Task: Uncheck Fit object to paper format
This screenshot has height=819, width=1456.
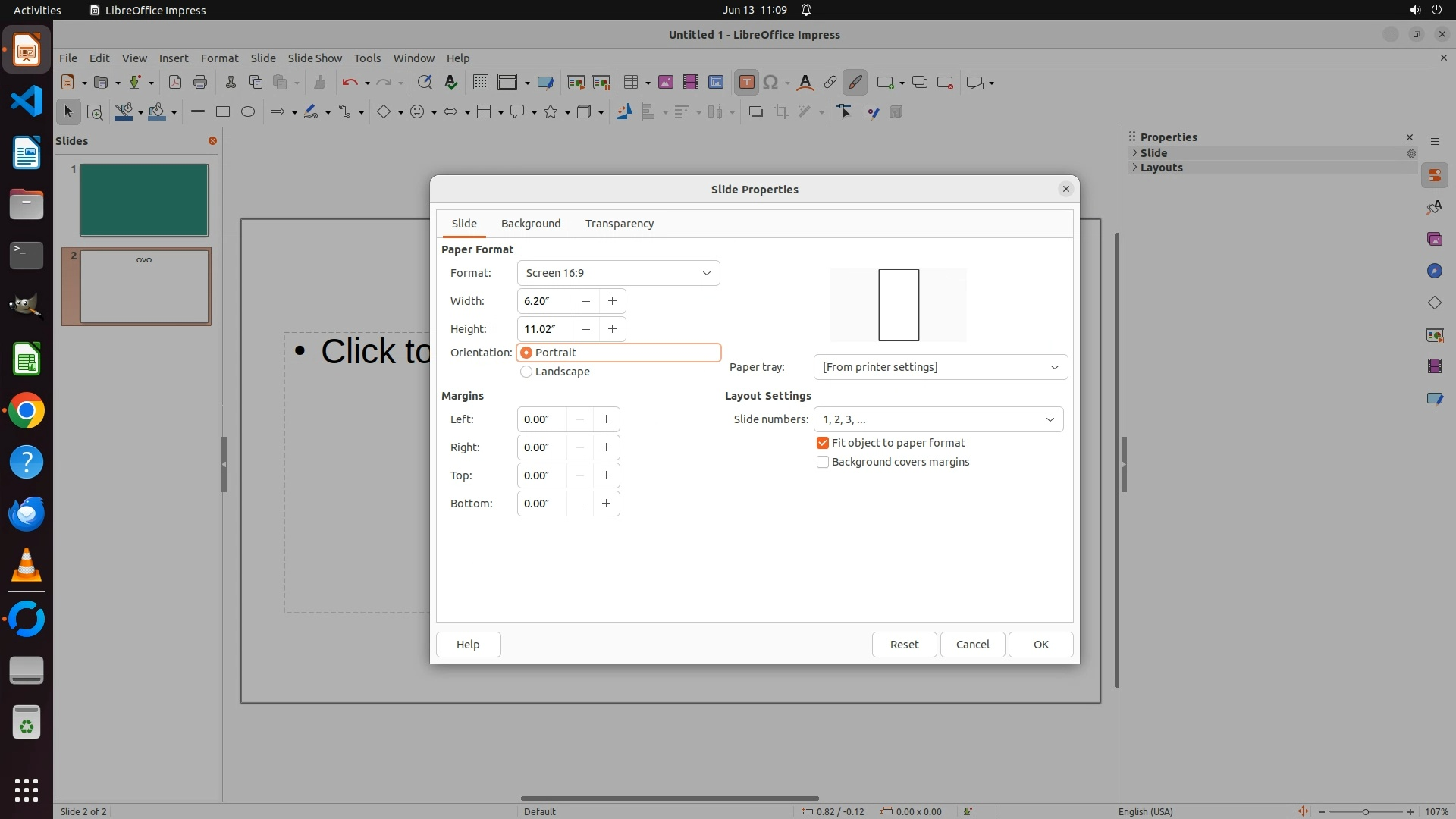Action: click(x=823, y=443)
